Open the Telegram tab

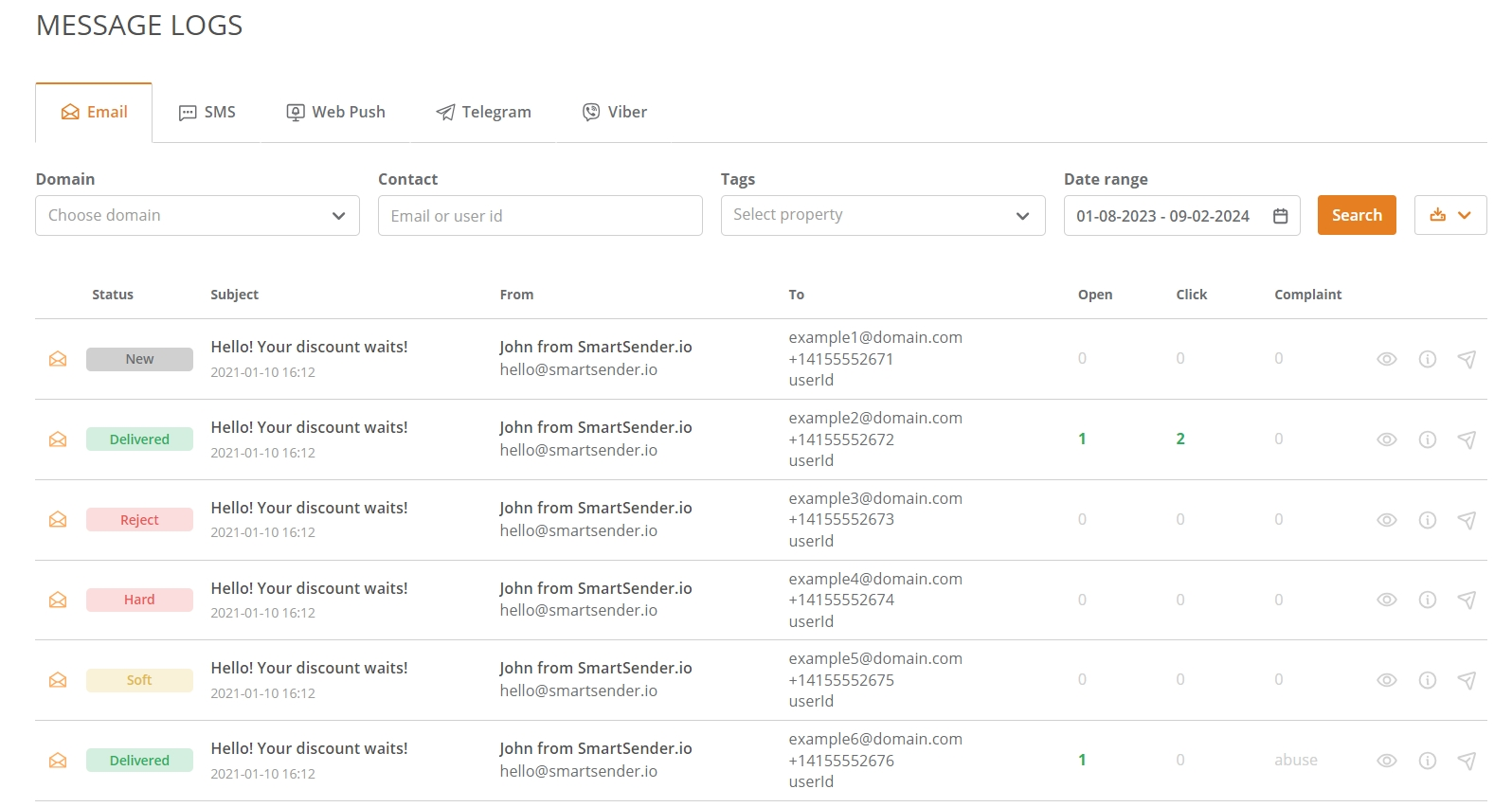483,112
